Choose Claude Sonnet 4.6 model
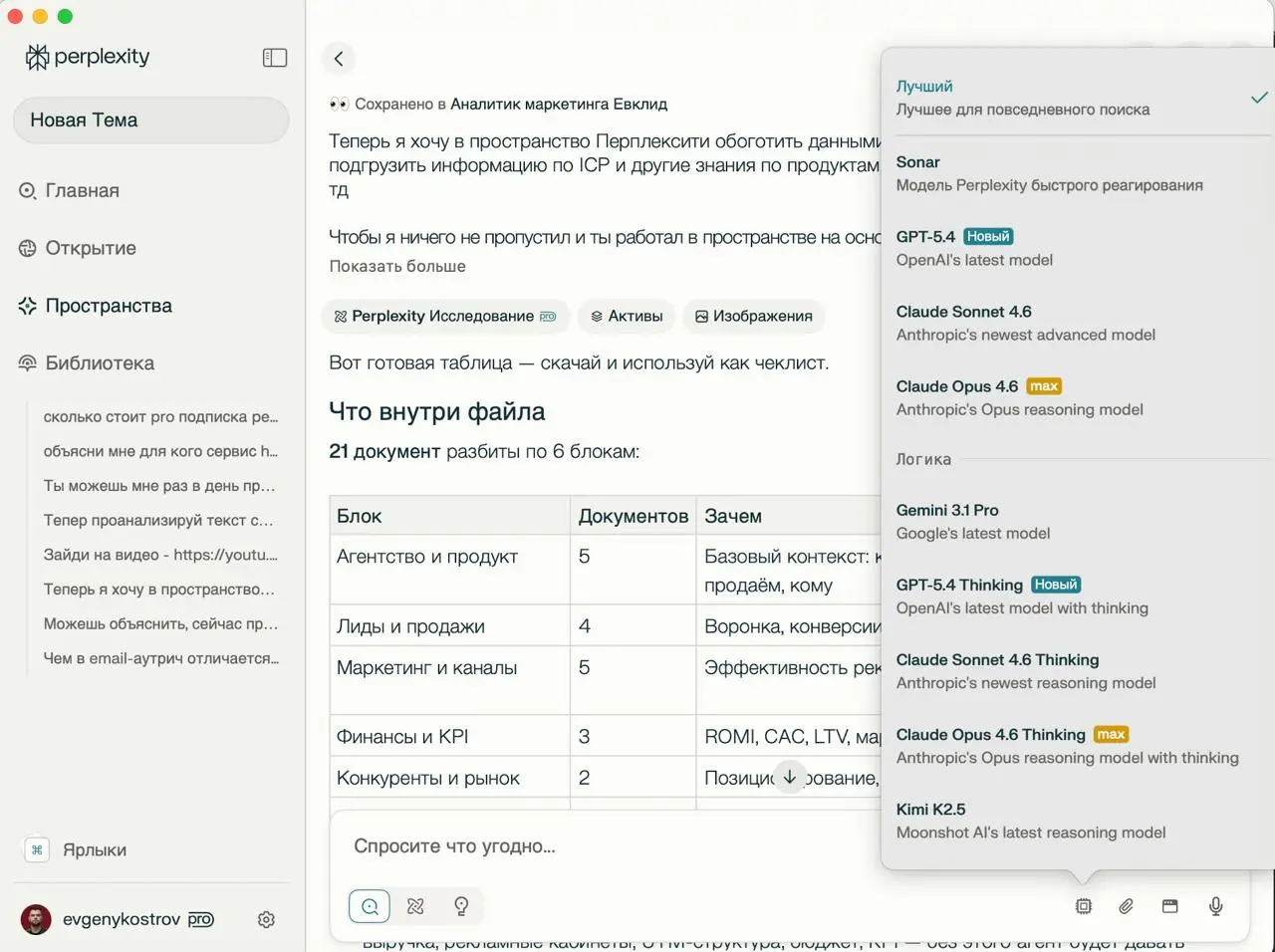Viewport: 1275px width, 952px height. coord(1081,323)
